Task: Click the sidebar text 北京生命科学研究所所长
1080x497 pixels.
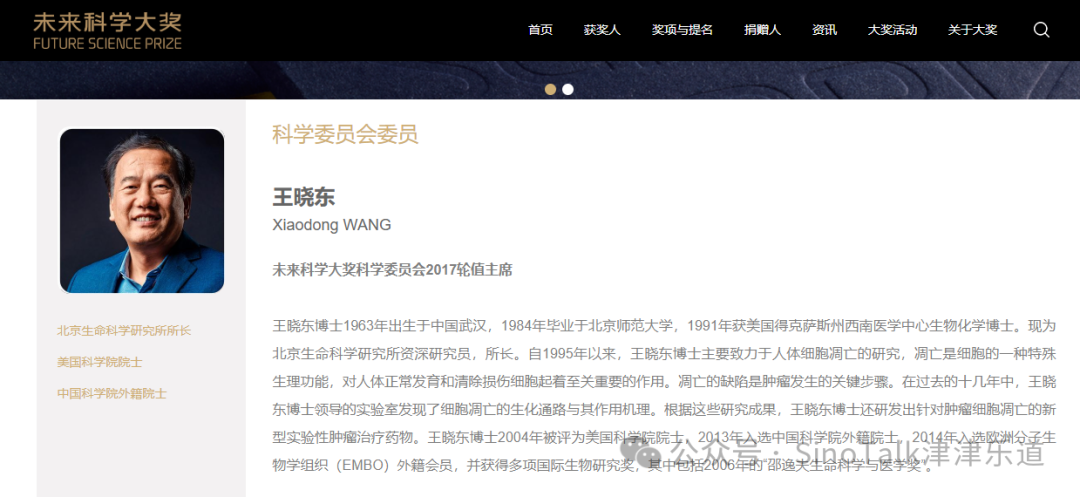Action: pos(124,330)
